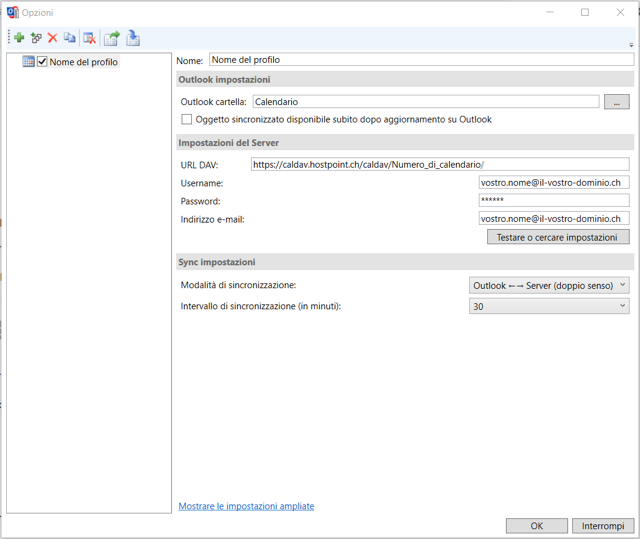Screen dimensions: 640x539
Task: Delete selected profile with red X
Action: (53, 38)
